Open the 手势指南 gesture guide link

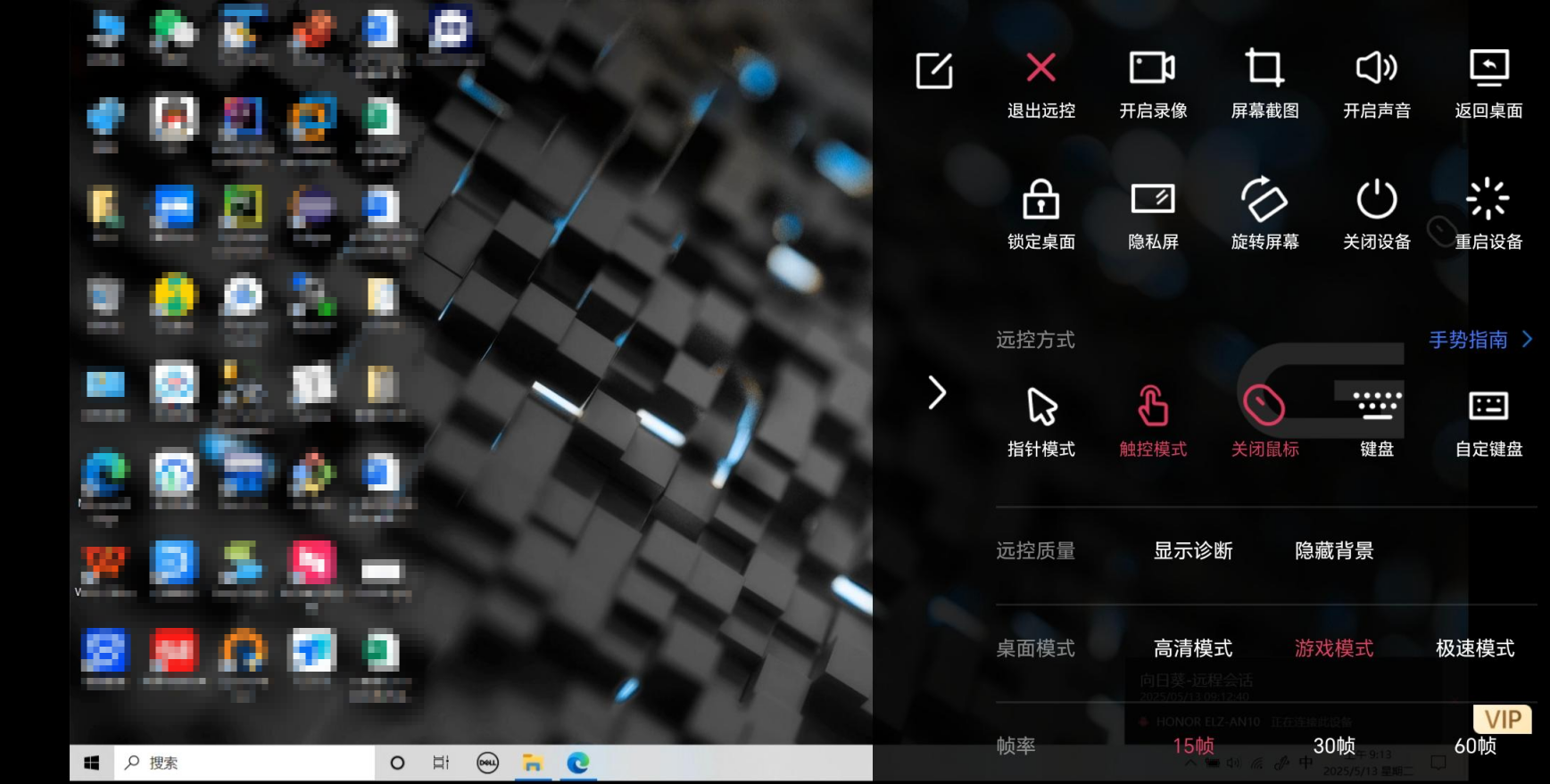click(1480, 340)
